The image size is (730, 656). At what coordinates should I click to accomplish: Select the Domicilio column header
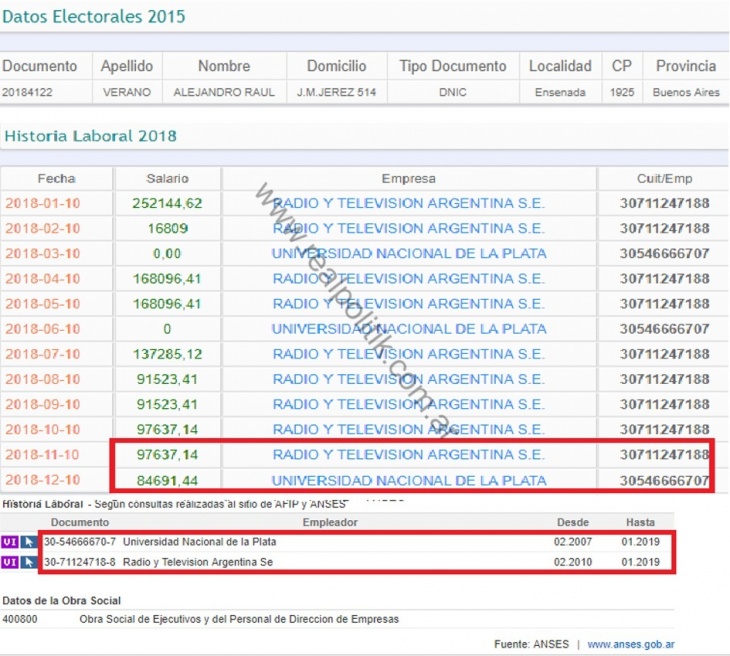pyautogui.click(x=336, y=66)
